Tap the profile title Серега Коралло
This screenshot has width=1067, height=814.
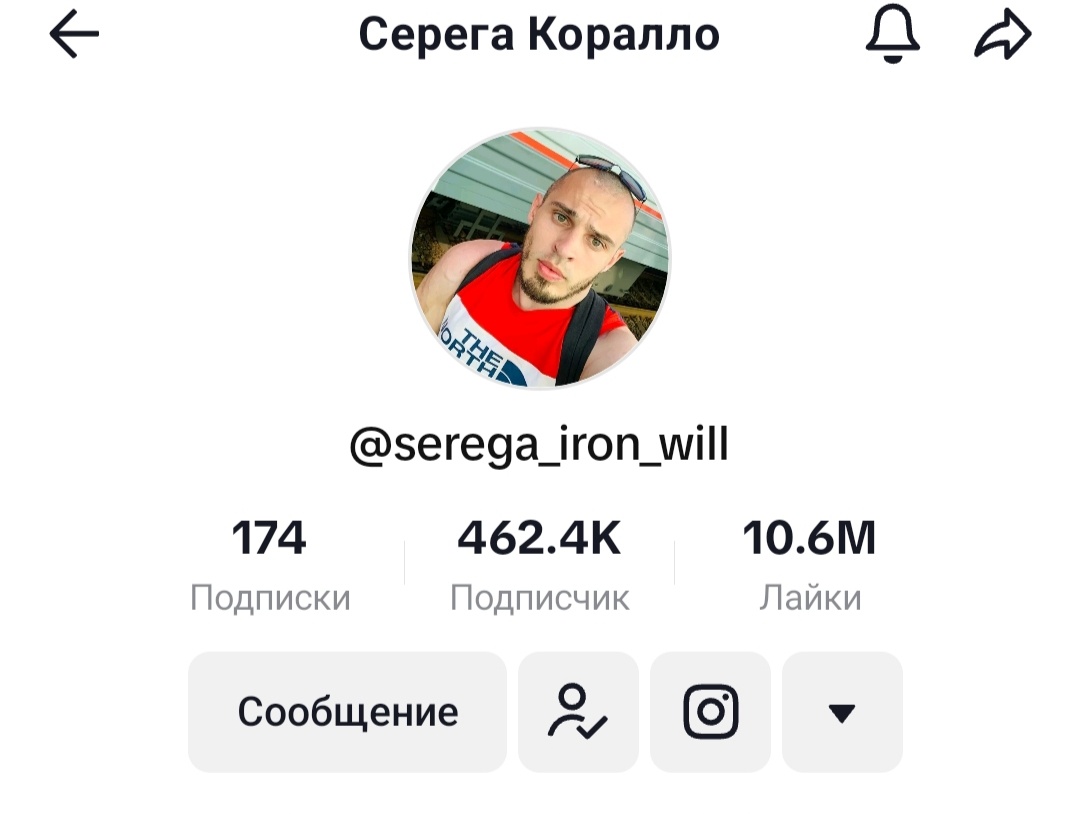(539, 34)
